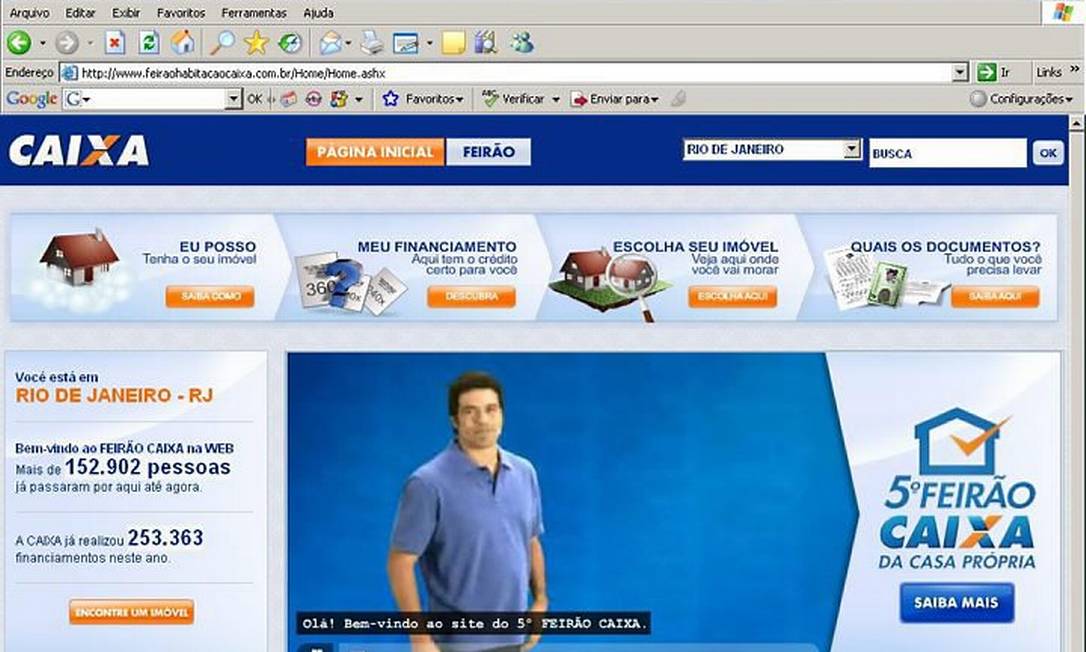The width and height of the screenshot is (1086, 652).
Task: Open the Search magnifier in the toolbar
Action: pyautogui.click(x=221, y=43)
